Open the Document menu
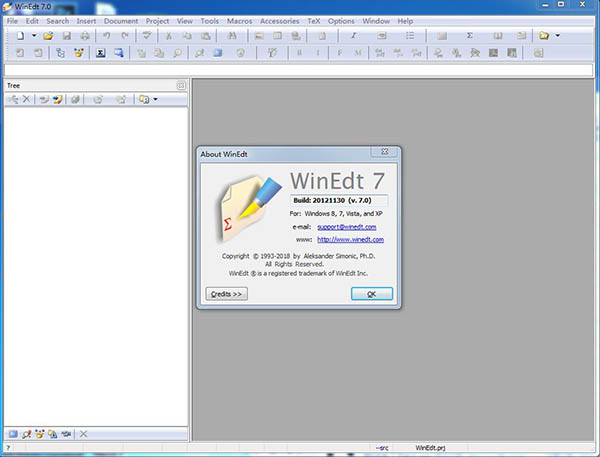Image resolution: width=600 pixels, height=457 pixels. click(121, 21)
